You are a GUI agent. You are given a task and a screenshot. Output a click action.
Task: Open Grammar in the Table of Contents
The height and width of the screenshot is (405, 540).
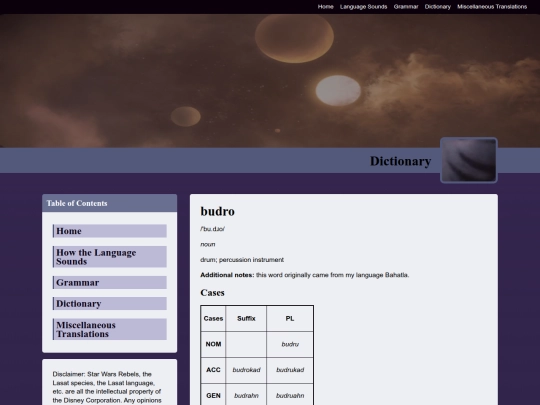[110, 282]
